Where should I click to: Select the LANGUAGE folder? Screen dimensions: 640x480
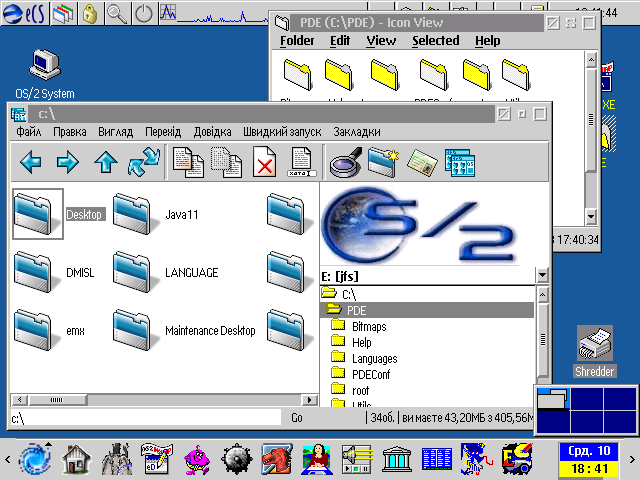click(165, 272)
